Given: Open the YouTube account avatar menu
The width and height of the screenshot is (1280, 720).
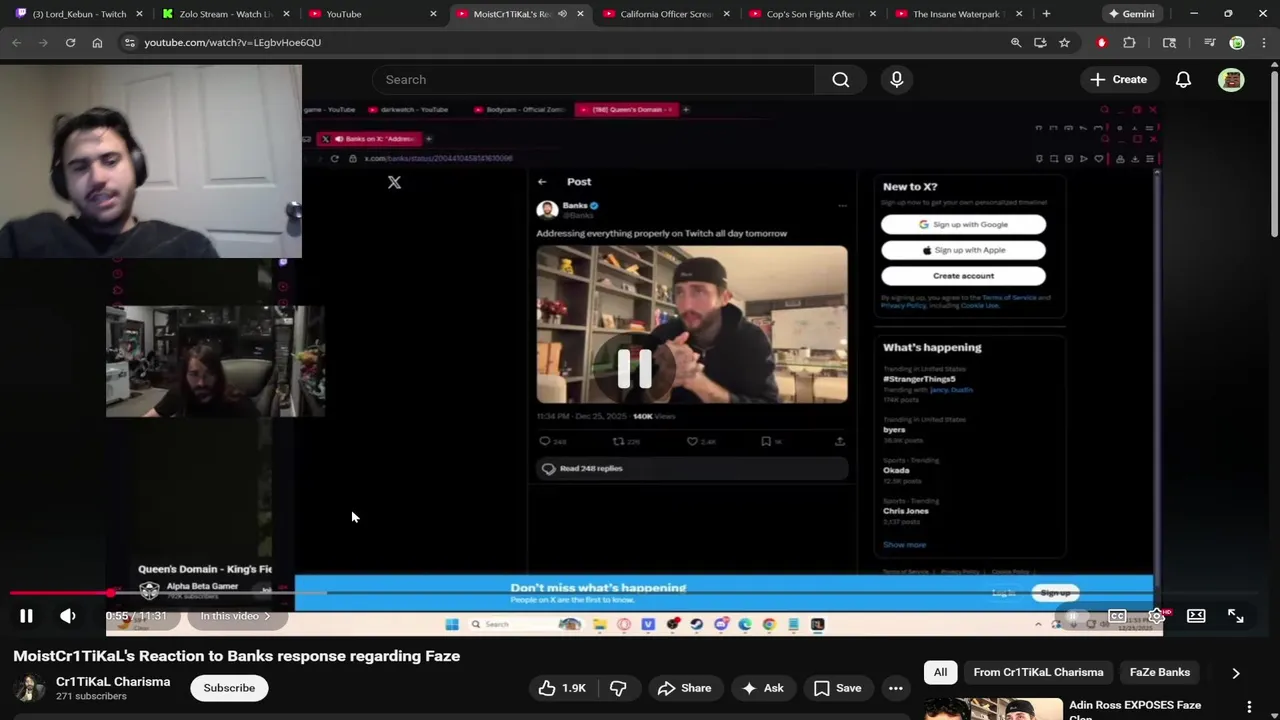Looking at the screenshot, I should click(1231, 80).
